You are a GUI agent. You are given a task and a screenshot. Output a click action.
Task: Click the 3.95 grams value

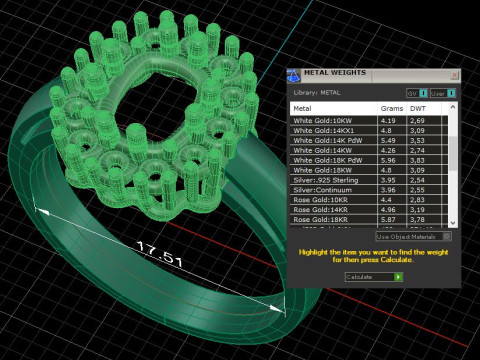click(388, 180)
